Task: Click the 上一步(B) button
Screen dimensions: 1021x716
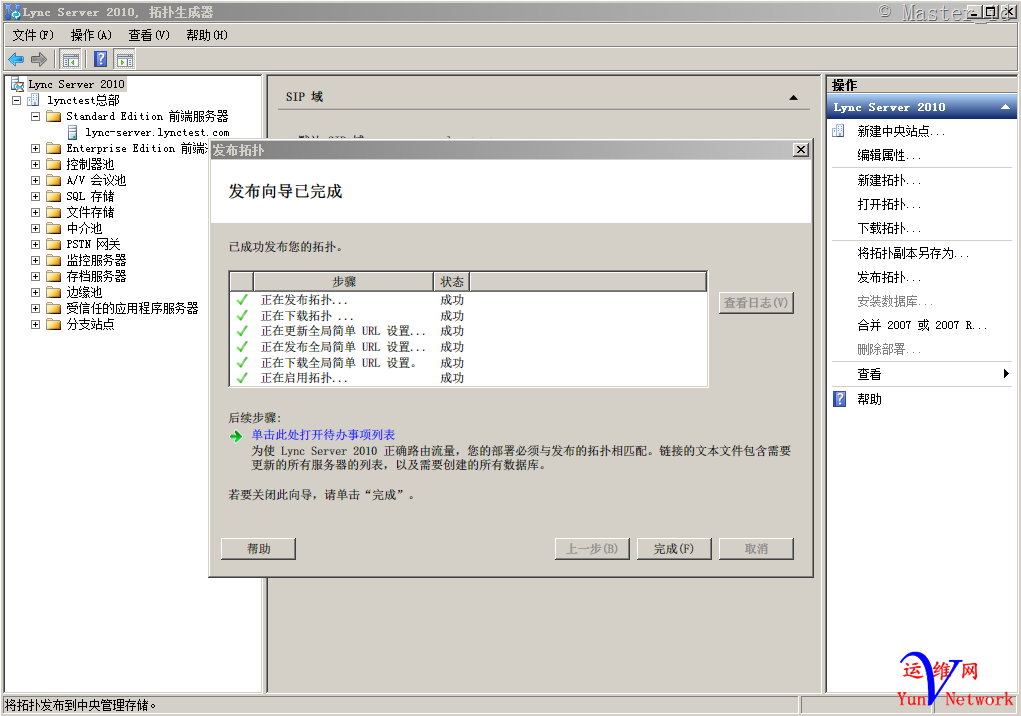Action: tap(592, 549)
